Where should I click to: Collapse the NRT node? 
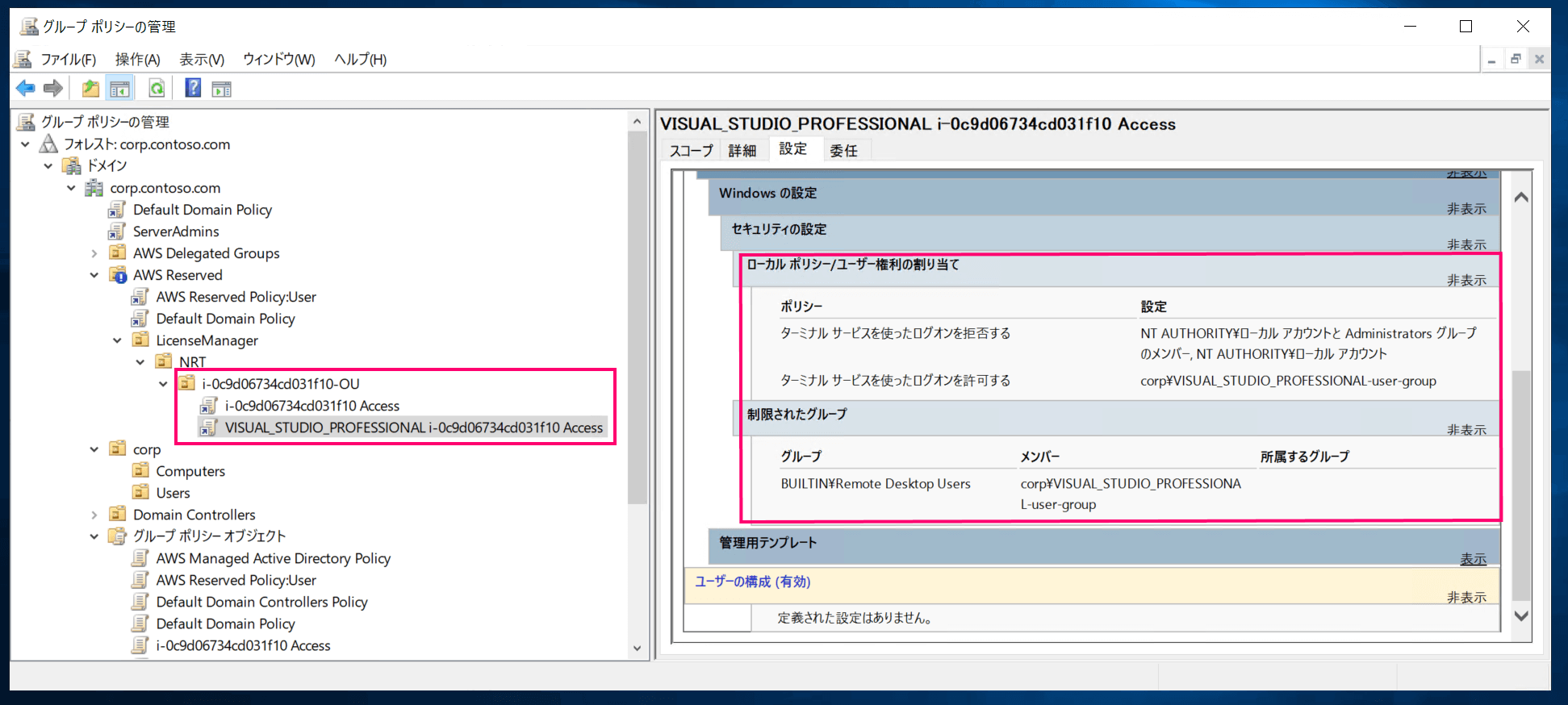click(140, 362)
